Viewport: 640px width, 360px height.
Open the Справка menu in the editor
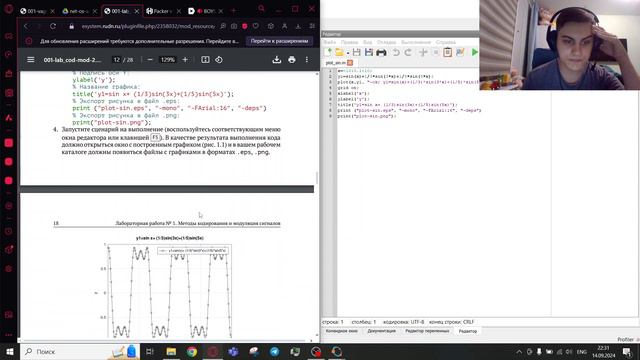click(x=446, y=42)
